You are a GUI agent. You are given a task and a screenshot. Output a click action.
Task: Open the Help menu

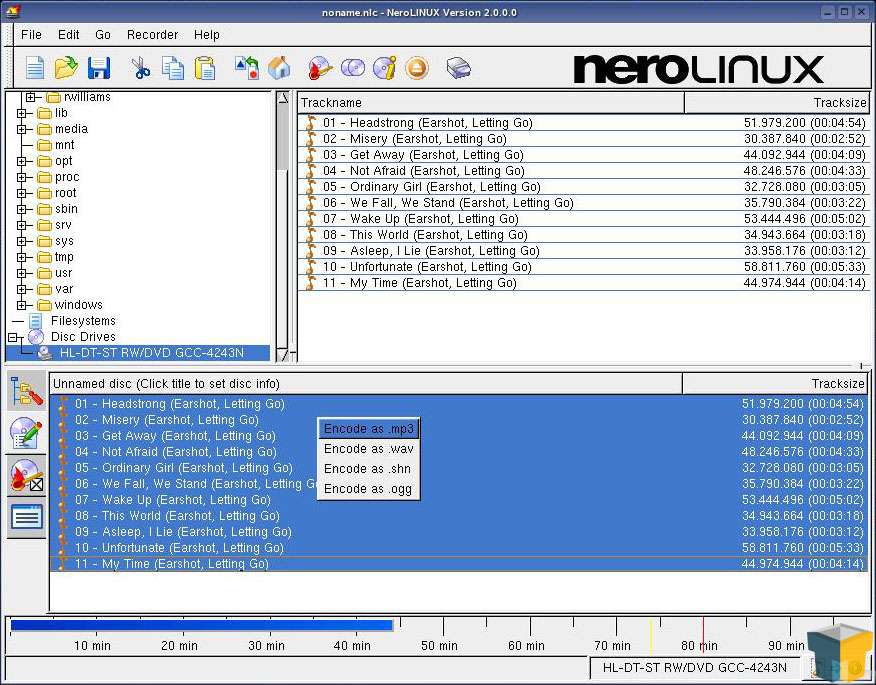(x=206, y=35)
